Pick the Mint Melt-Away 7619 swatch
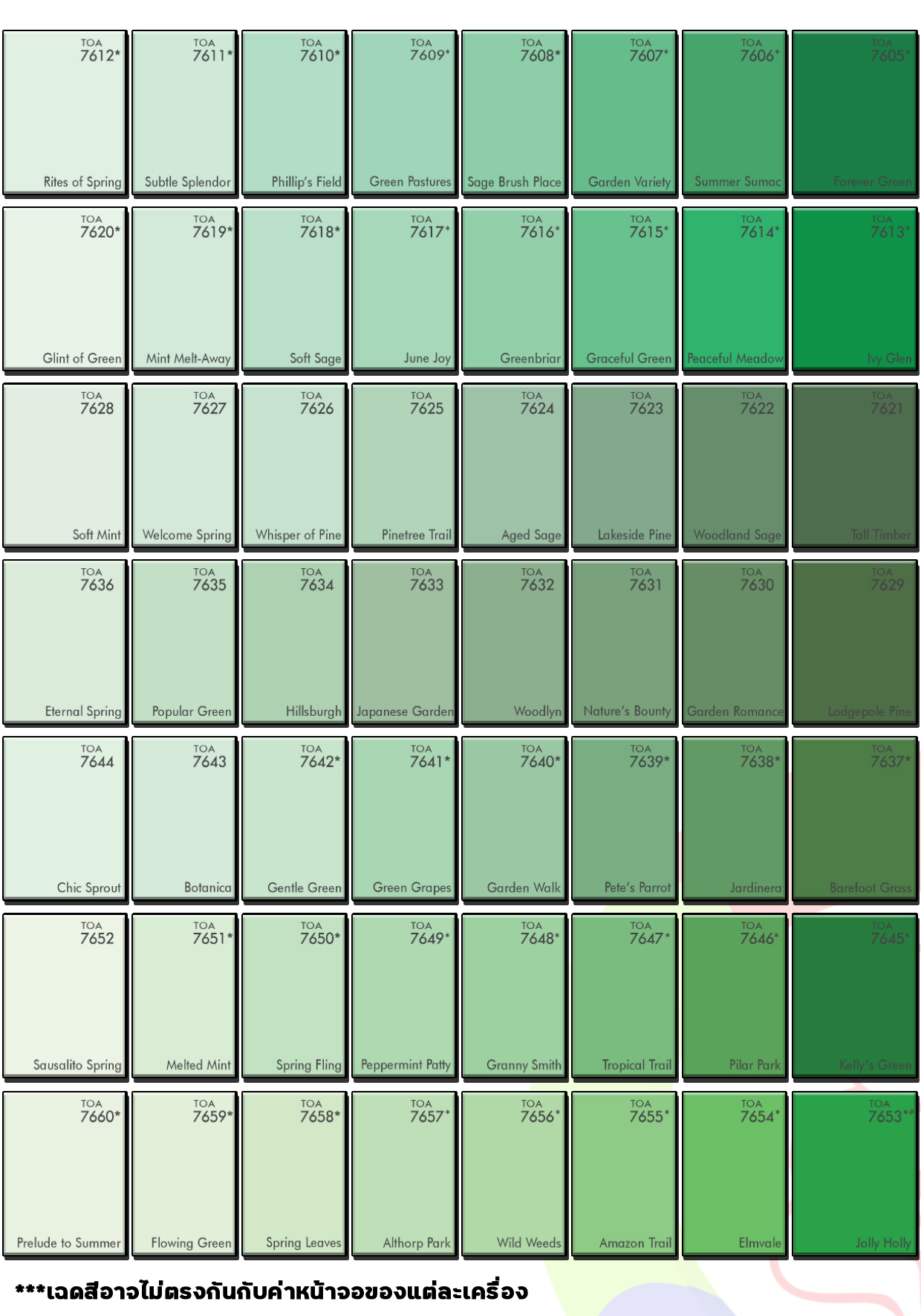921x1316 pixels. 184,289
